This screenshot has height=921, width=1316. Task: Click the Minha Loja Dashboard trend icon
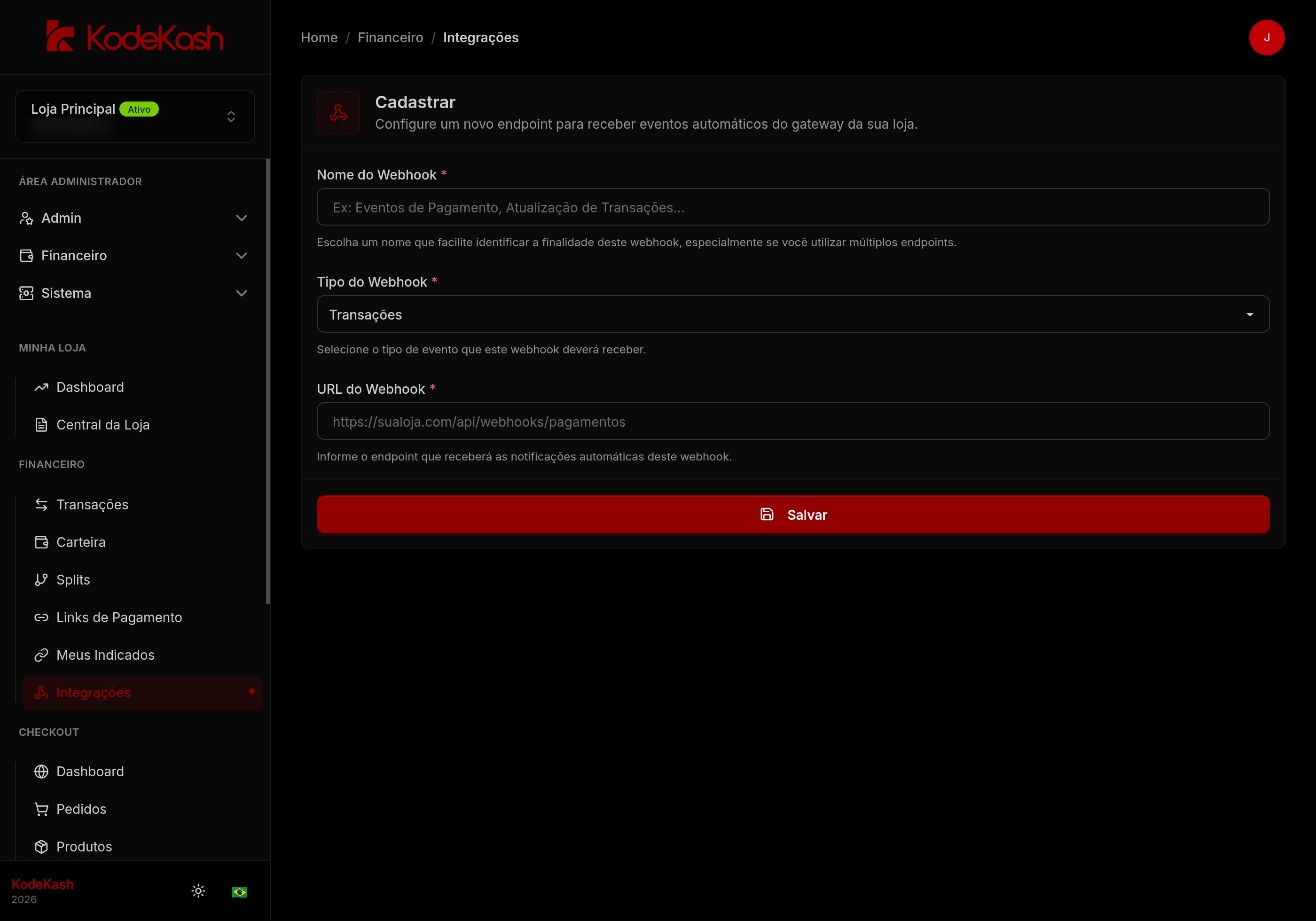click(41, 387)
